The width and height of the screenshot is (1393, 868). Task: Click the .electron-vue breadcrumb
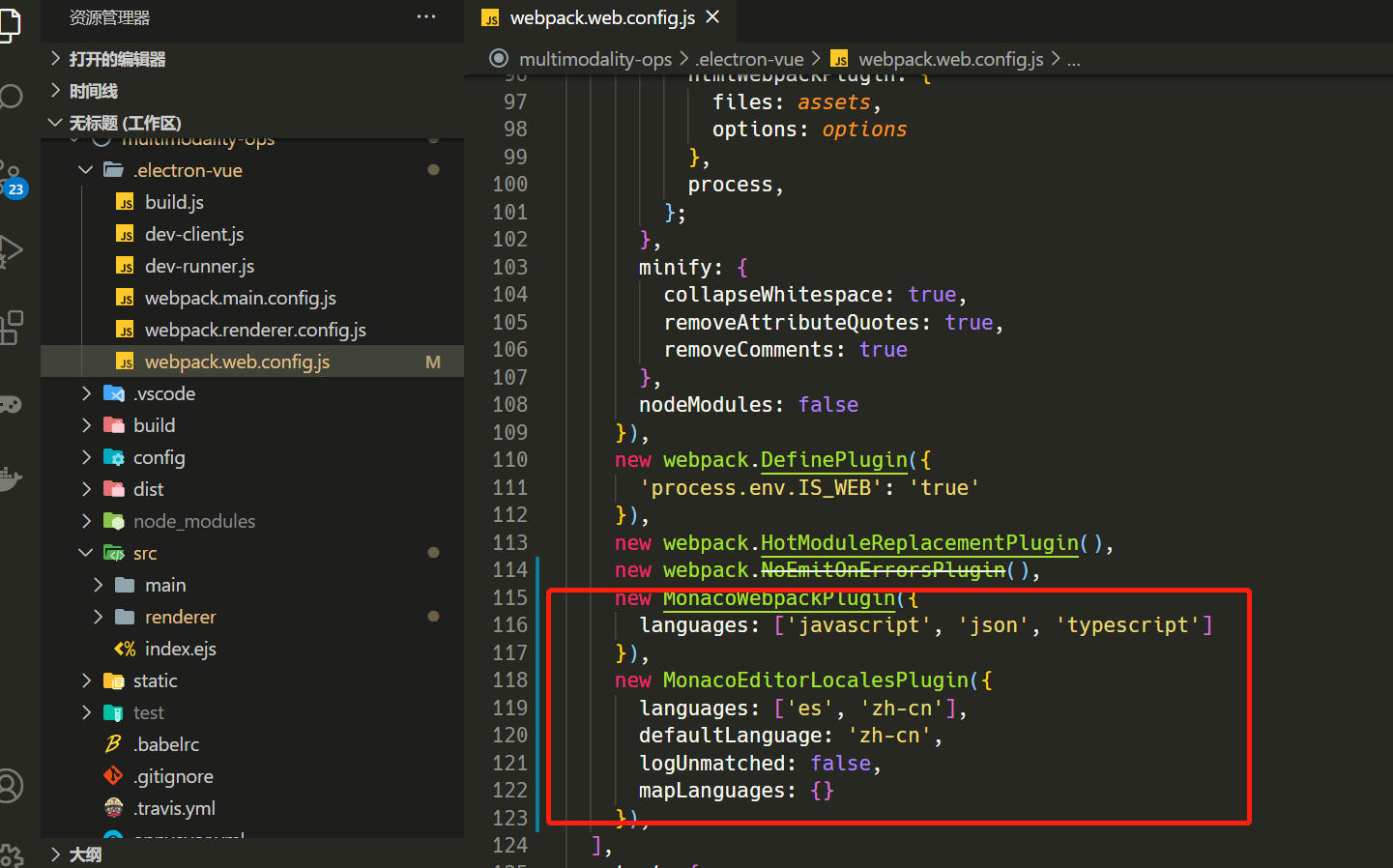tap(749, 59)
